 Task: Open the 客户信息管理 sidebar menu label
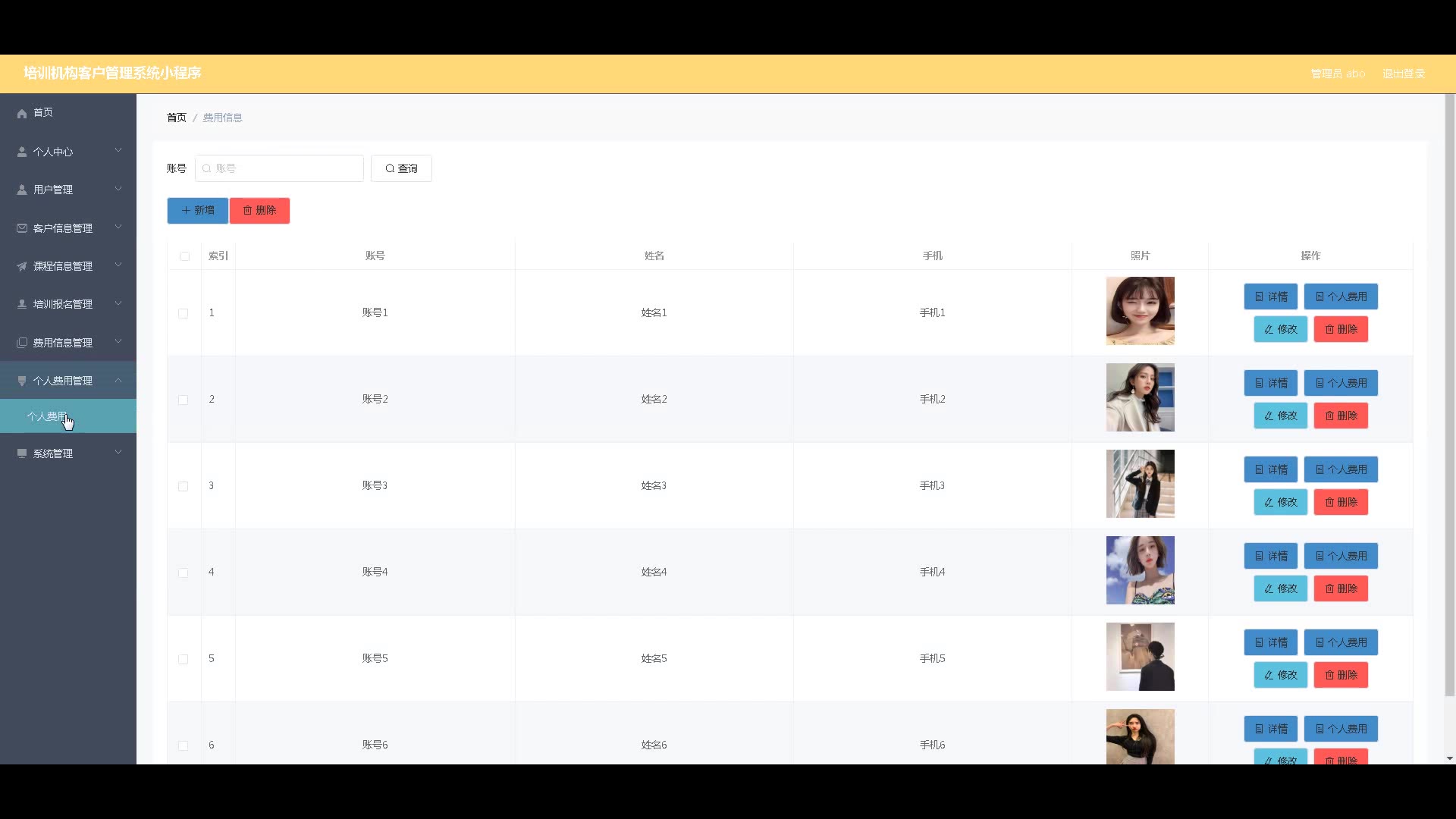point(63,227)
